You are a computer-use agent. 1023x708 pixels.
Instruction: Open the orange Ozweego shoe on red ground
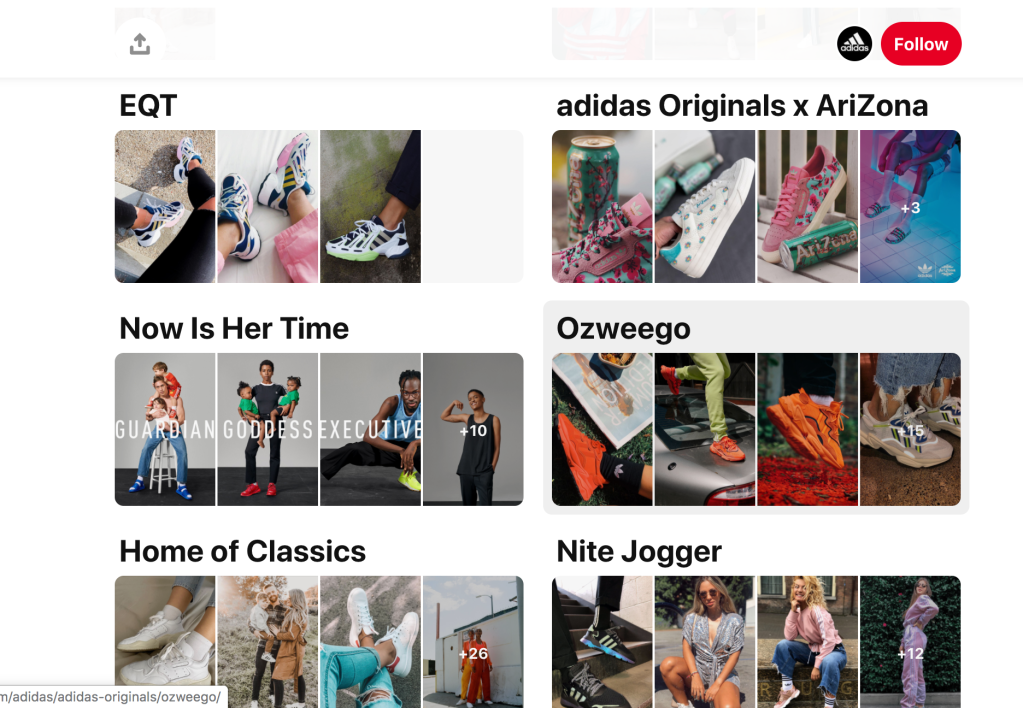point(808,429)
